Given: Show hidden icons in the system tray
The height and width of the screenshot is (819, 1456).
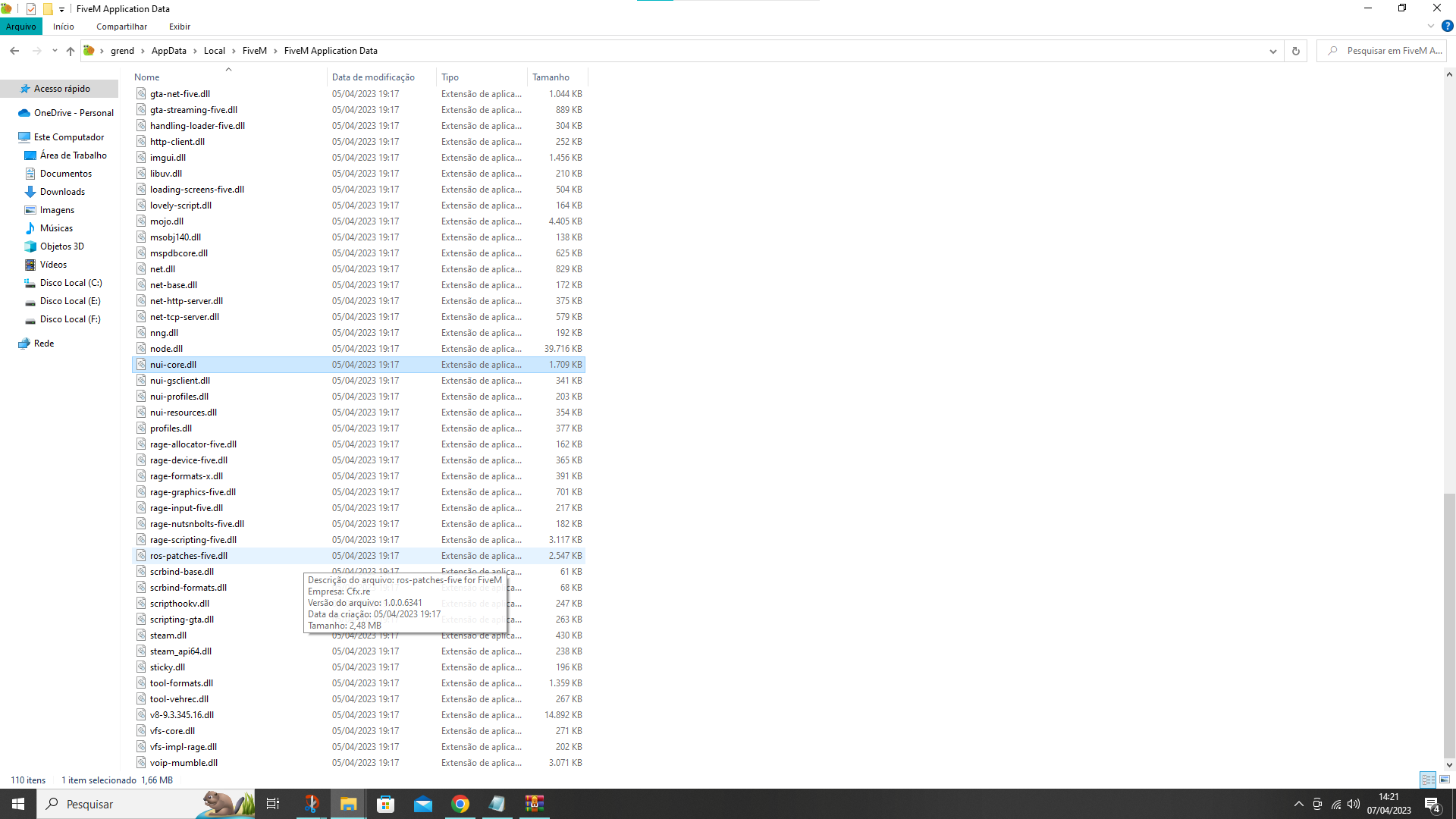Looking at the screenshot, I should click(1298, 804).
